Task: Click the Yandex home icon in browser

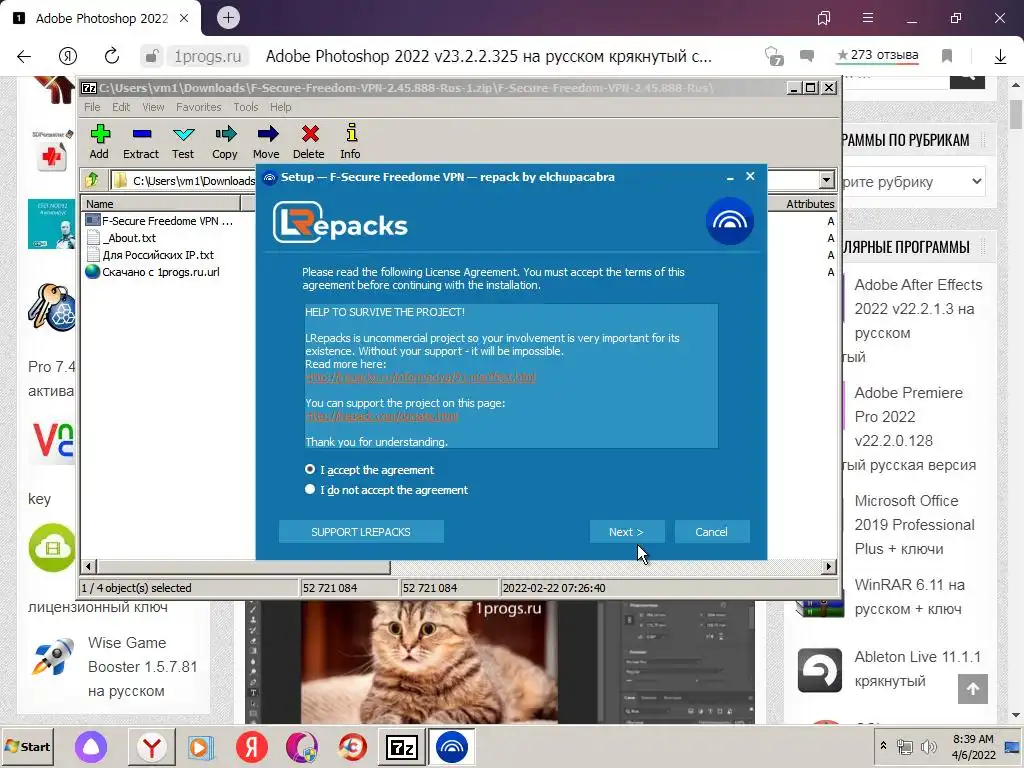Action: pyautogui.click(x=68, y=56)
